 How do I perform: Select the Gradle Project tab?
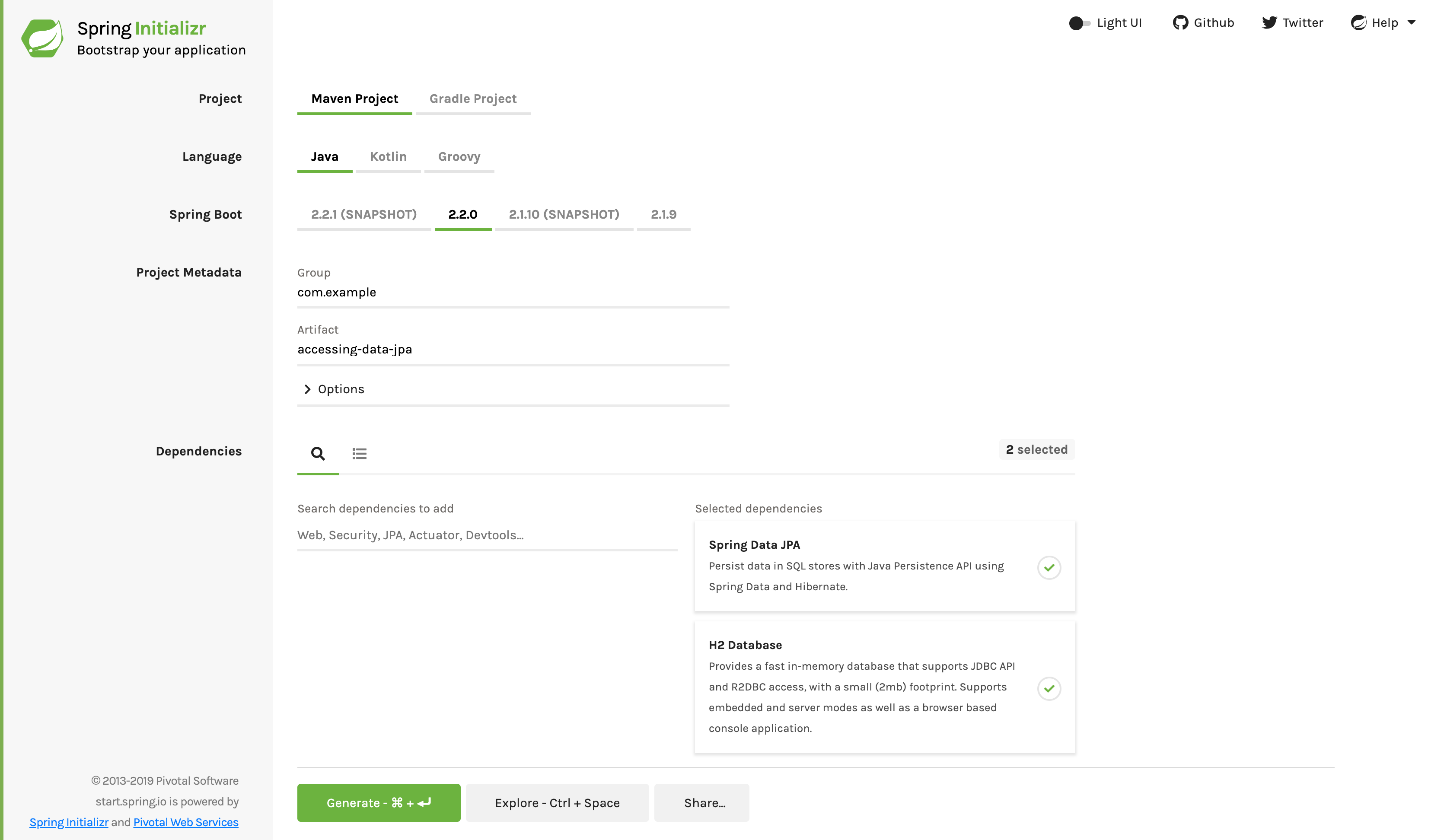tap(472, 99)
